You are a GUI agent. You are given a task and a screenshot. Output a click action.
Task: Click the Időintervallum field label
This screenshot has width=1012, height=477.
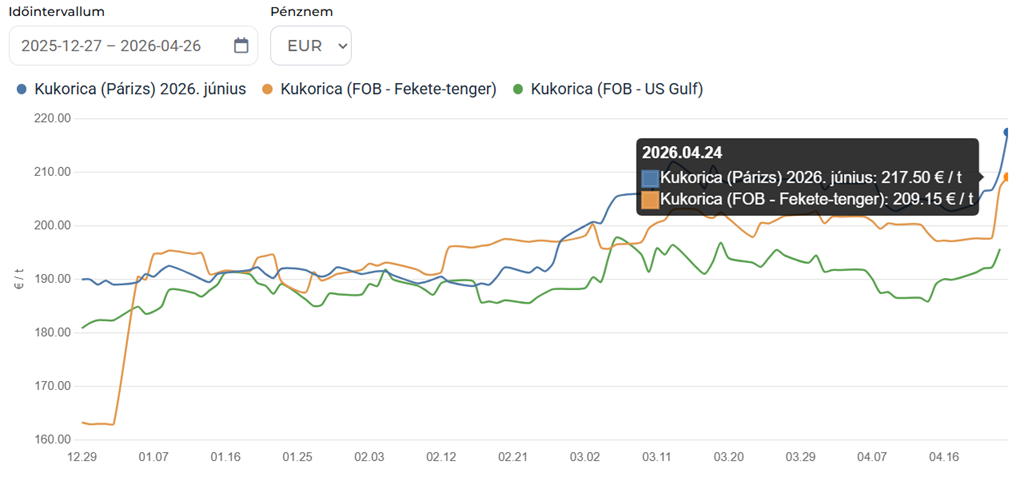coord(56,11)
